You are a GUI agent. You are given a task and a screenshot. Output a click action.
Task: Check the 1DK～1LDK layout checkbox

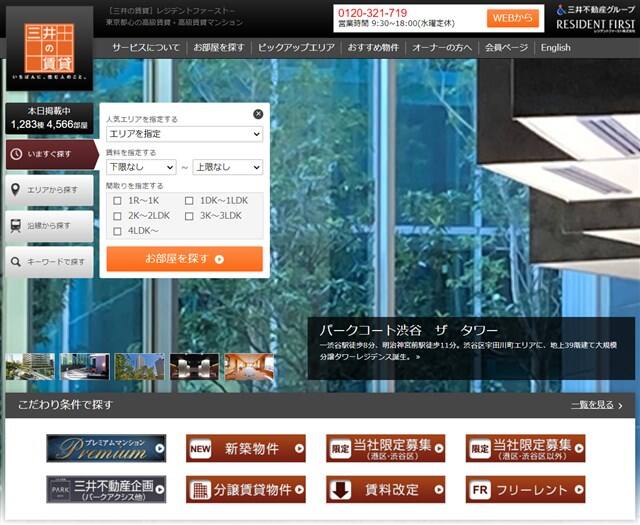click(189, 201)
